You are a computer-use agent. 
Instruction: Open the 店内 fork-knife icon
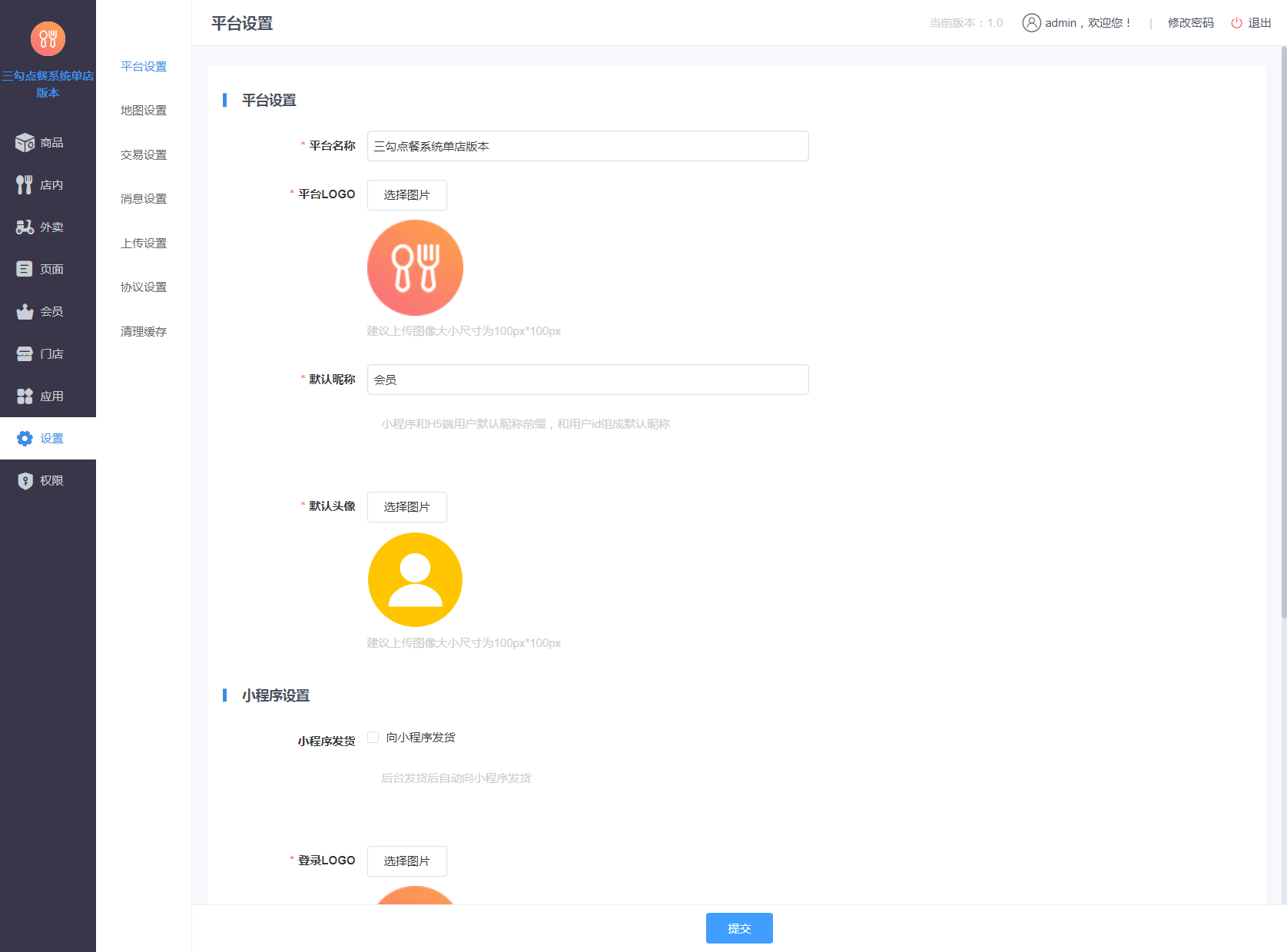25,184
